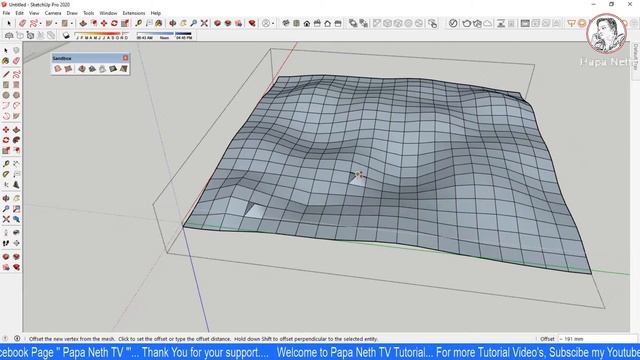The width and height of the screenshot is (640, 360).
Task: Open the Edit menu
Action: click(20, 13)
